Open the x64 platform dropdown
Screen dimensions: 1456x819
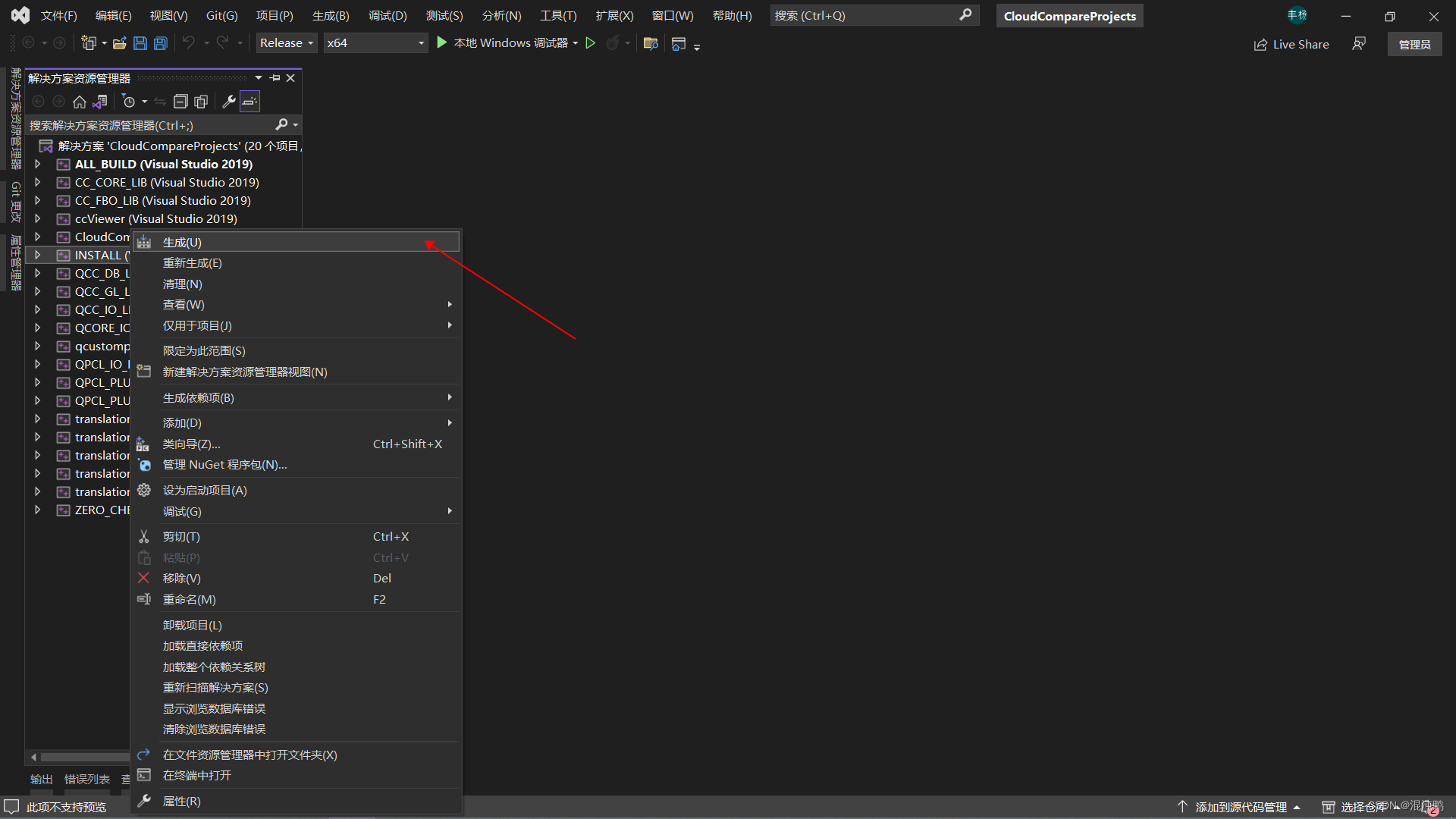(x=375, y=43)
